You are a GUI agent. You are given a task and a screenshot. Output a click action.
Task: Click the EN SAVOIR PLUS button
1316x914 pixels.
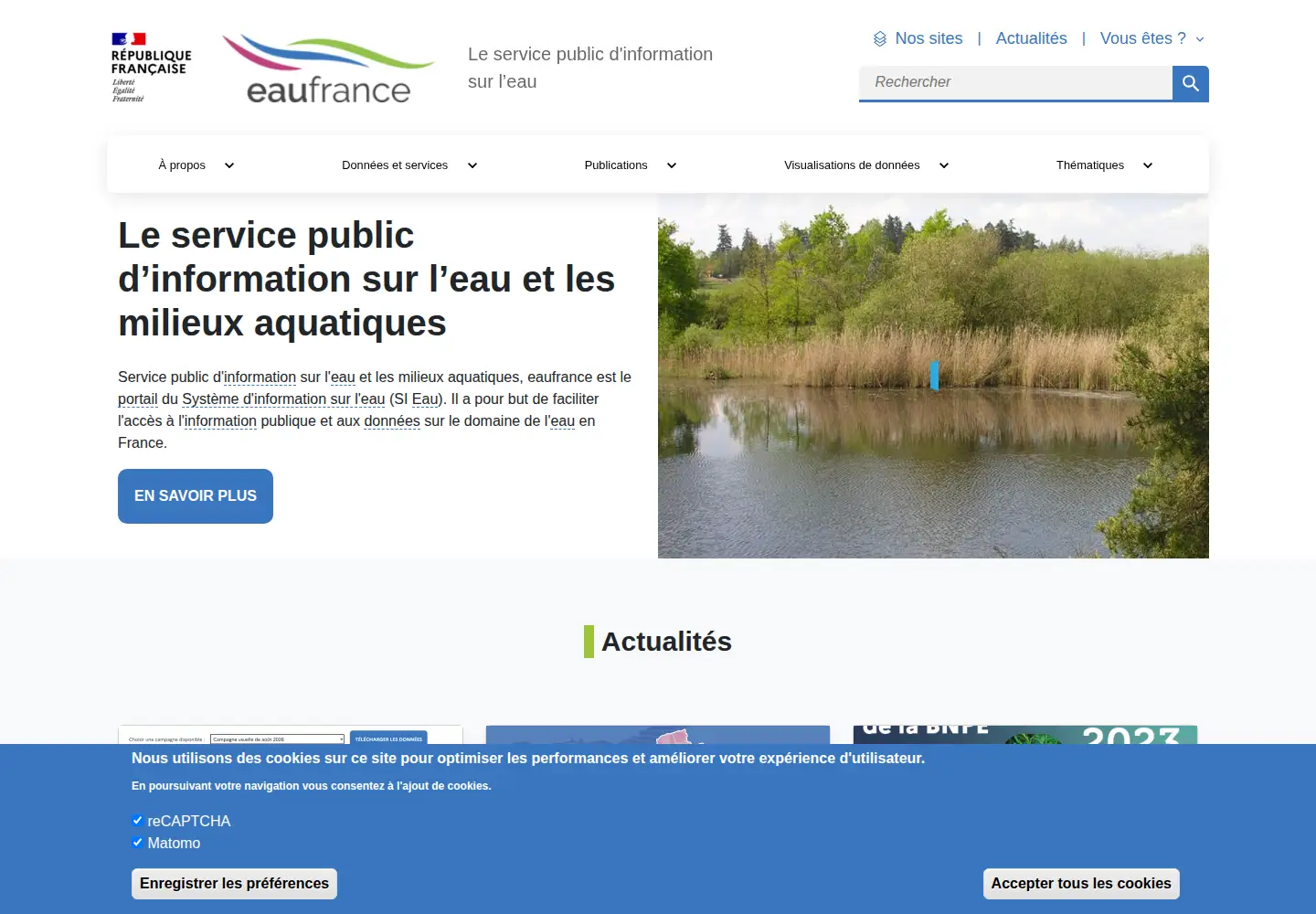pos(196,496)
